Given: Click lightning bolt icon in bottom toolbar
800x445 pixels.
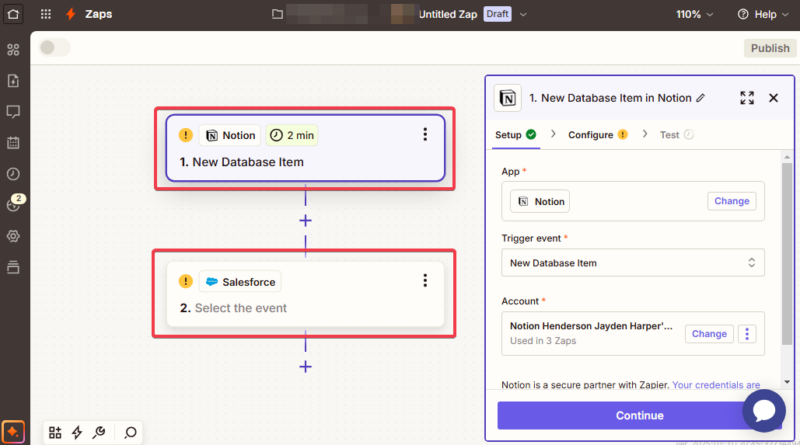Looking at the screenshot, I should pos(77,433).
